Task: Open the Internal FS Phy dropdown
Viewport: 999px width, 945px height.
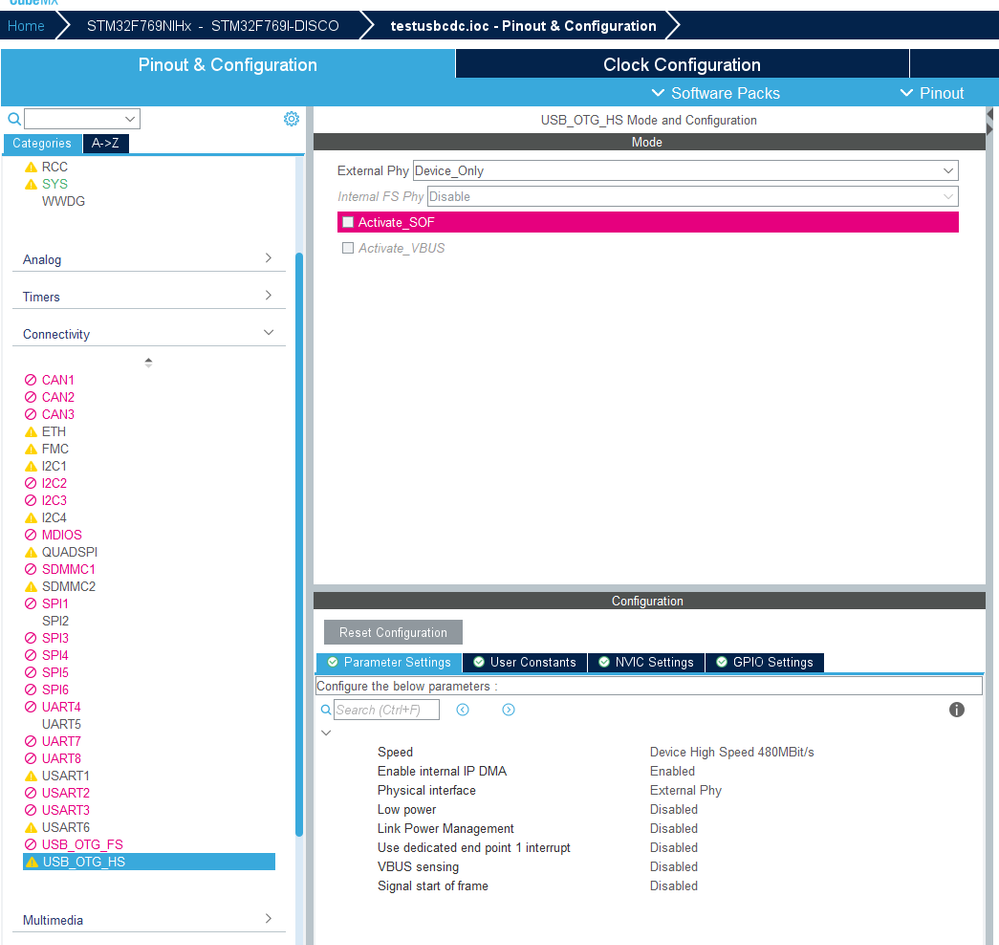Action: [x=693, y=196]
